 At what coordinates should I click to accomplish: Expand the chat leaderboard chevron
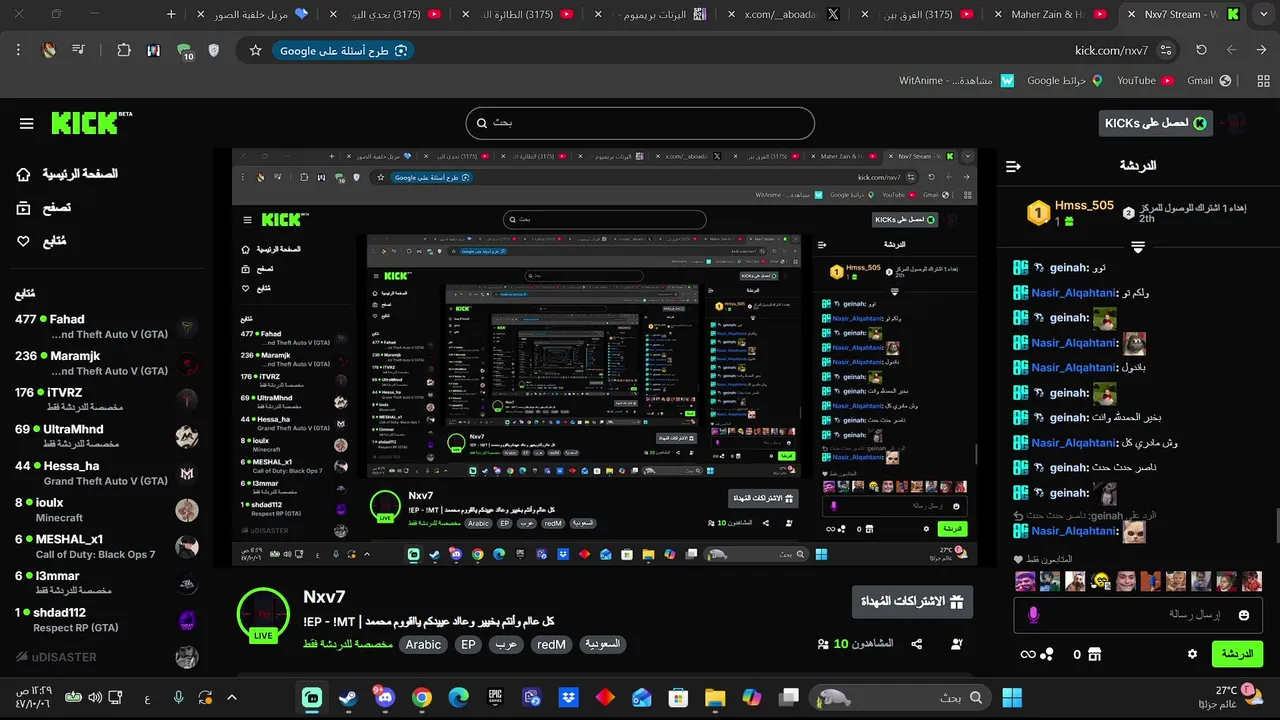point(1138,246)
